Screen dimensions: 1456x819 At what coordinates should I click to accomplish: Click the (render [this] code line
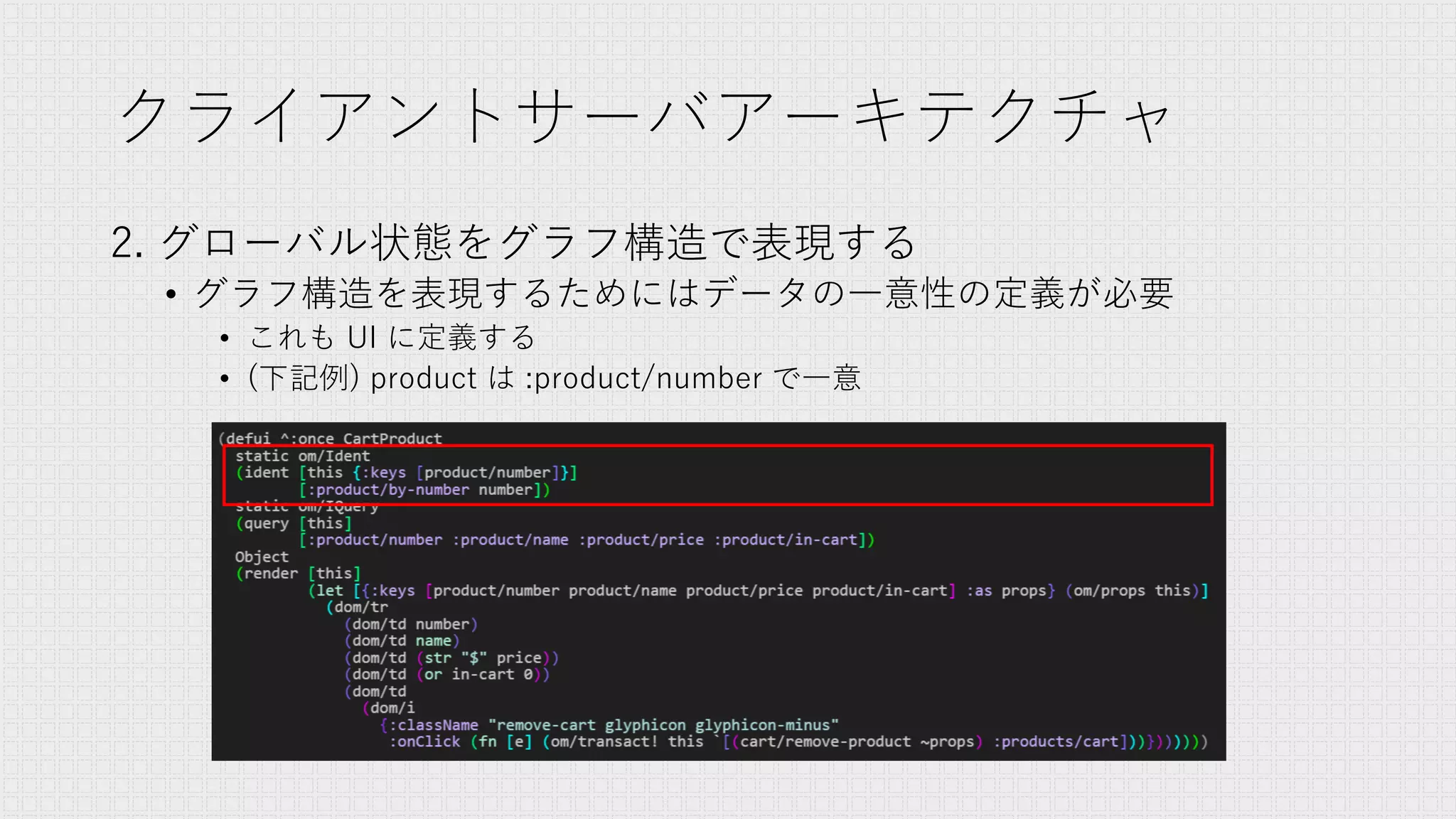coord(298,574)
